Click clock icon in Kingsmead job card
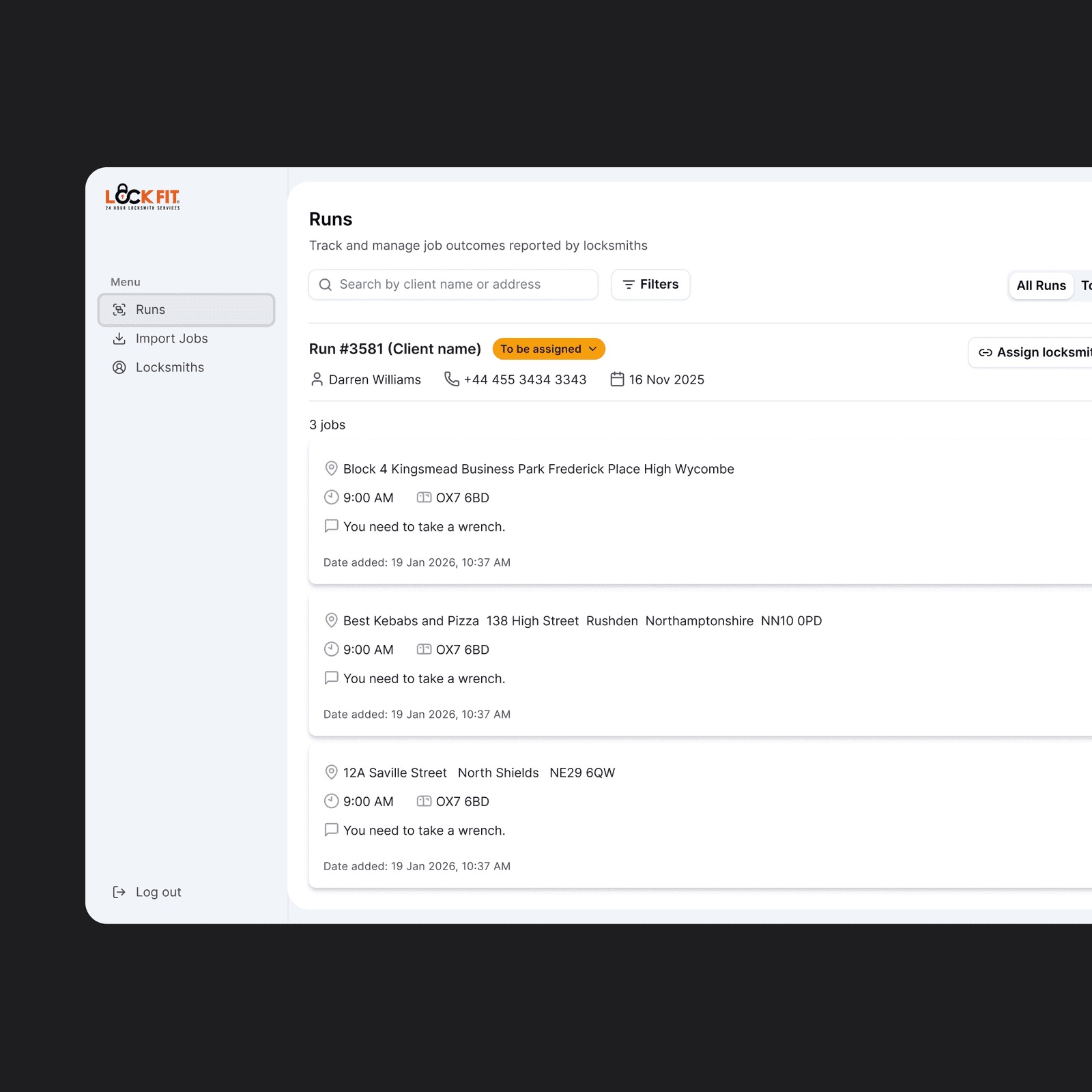The height and width of the screenshot is (1092, 1092). (x=331, y=498)
